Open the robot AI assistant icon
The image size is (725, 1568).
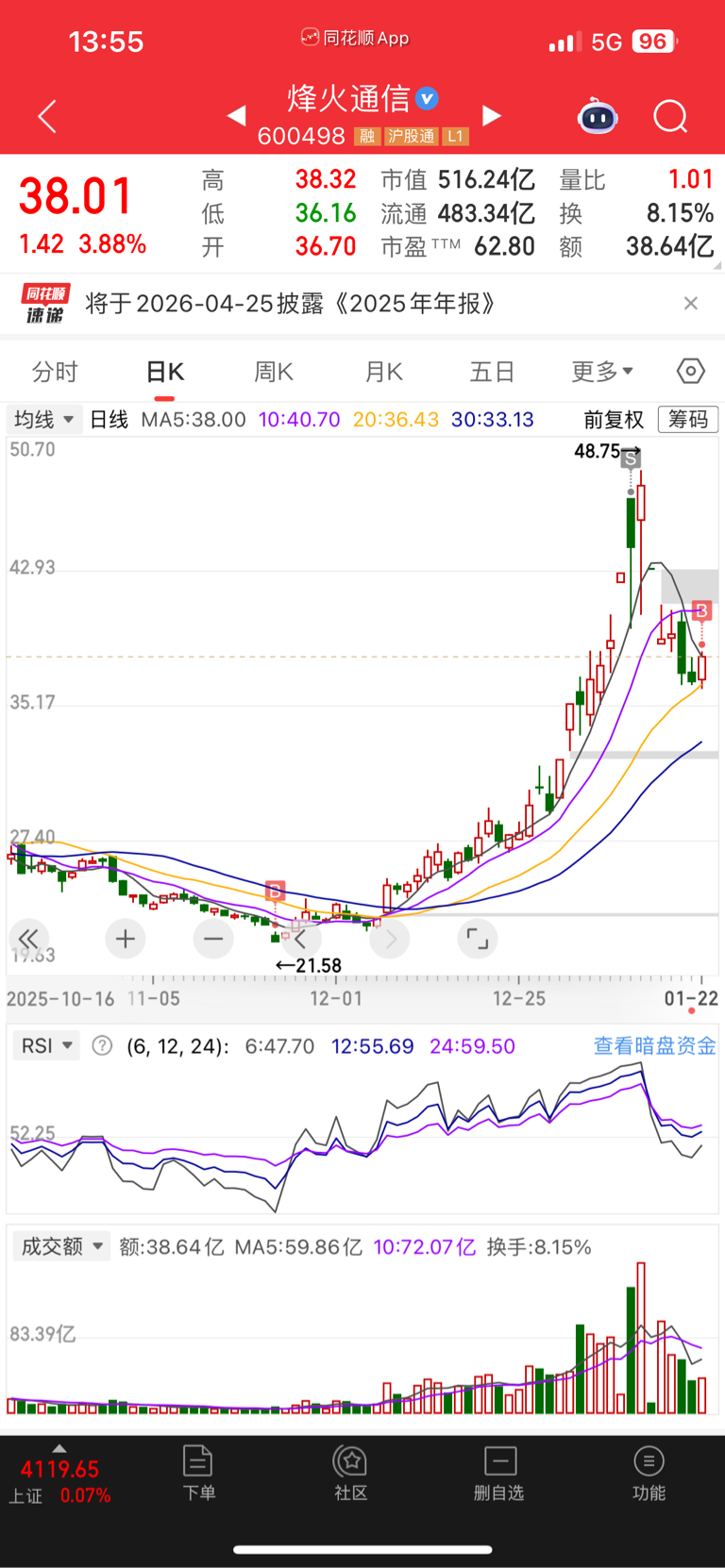[598, 116]
